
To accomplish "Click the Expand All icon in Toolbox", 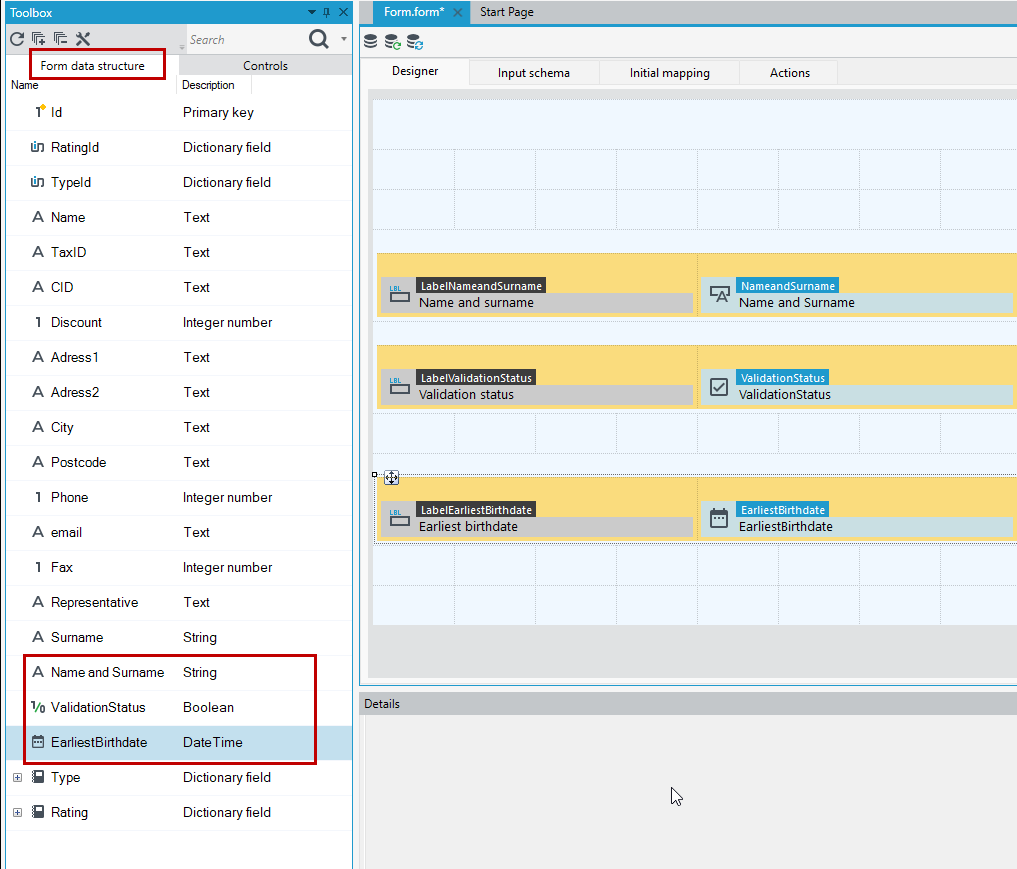I will click(x=39, y=40).
